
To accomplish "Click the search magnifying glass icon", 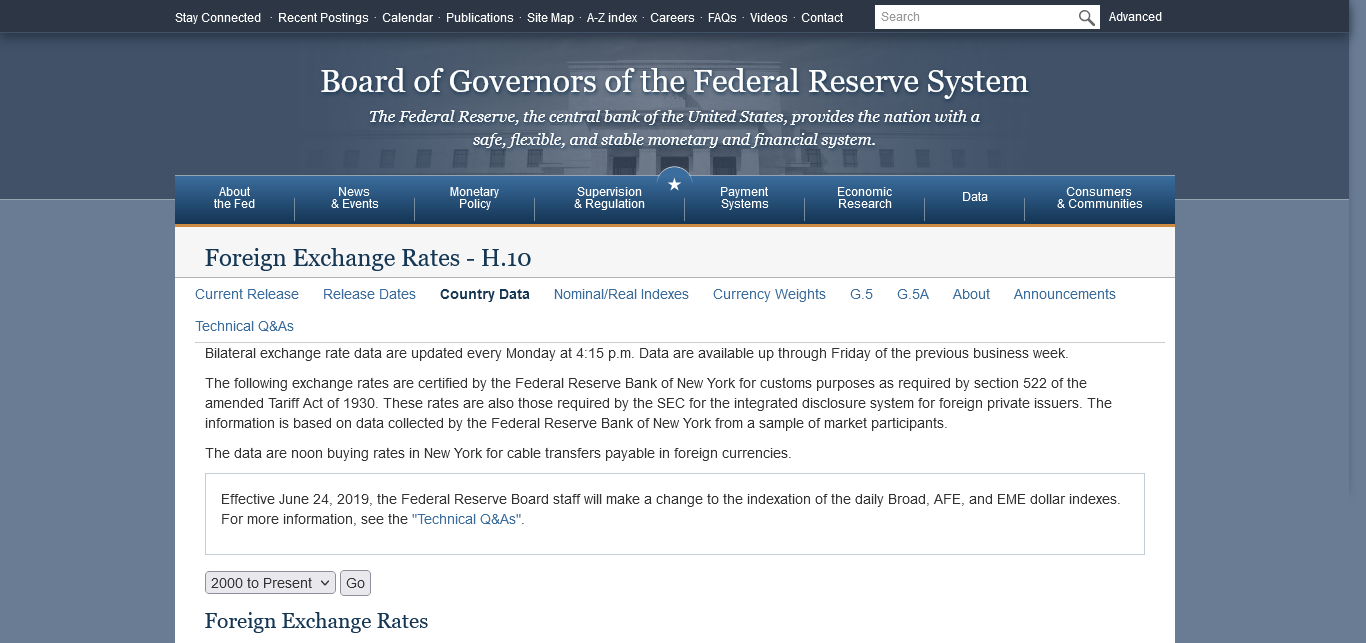I will (1086, 17).
